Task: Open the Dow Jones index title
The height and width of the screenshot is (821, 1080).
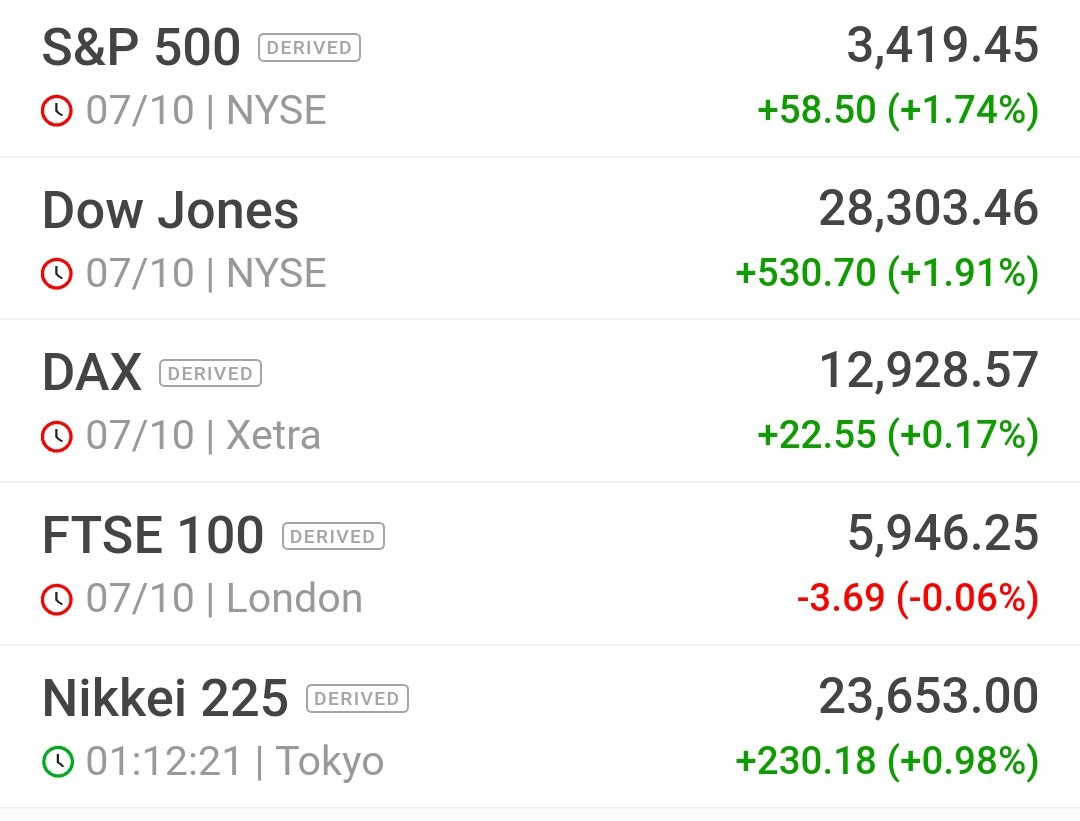Action: click(170, 210)
